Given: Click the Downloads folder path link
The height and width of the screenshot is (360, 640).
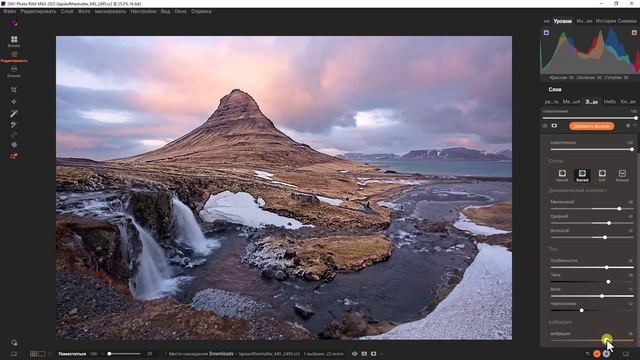Looking at the screenshot, I should (x=221, y=354).
